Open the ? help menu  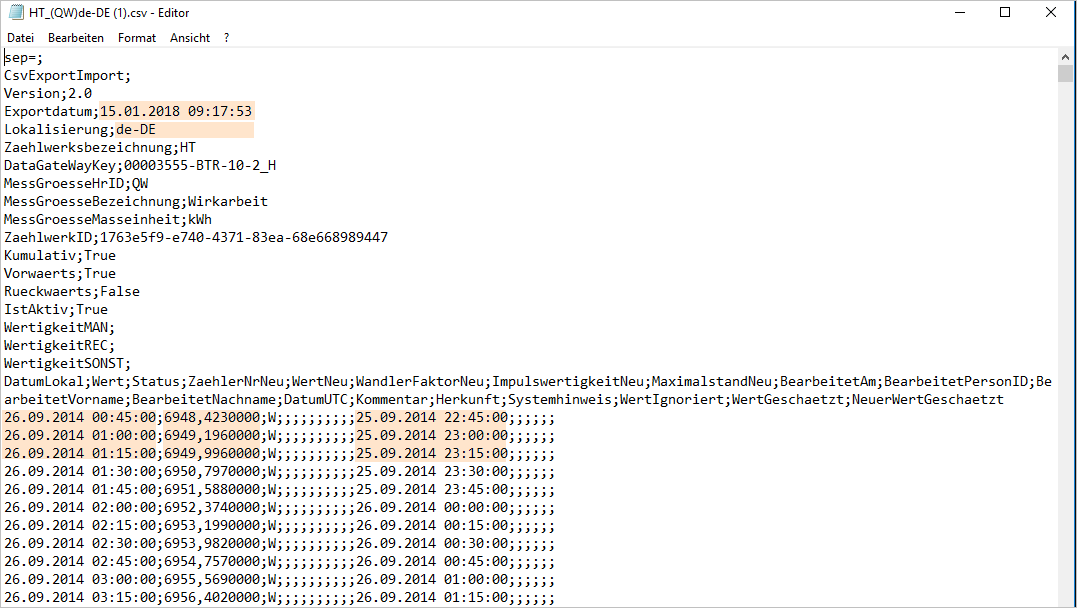pos(227,38)
